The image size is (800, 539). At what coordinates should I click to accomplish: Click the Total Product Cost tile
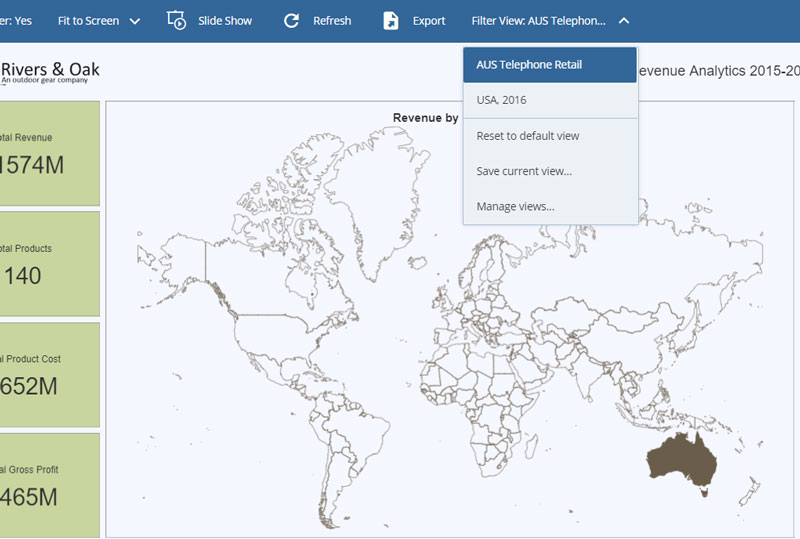point(50,375)
